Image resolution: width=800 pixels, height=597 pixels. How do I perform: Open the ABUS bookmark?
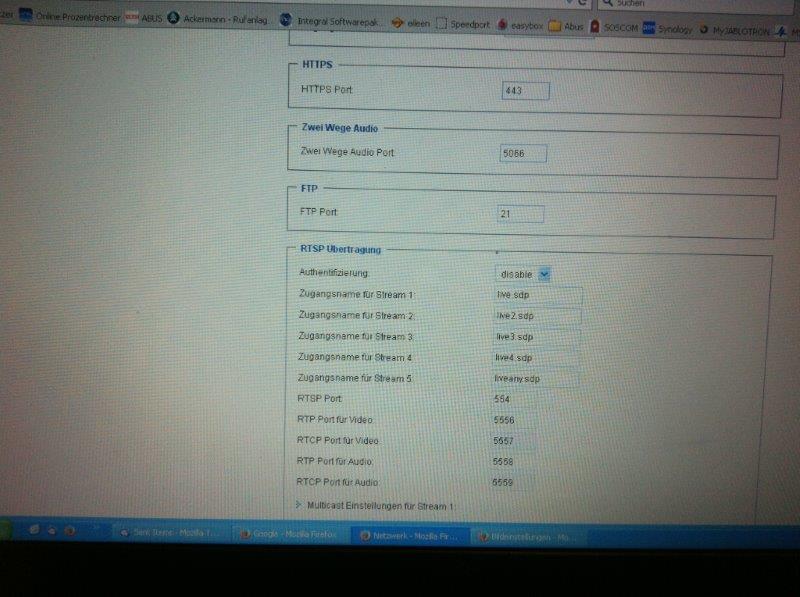tap(145, 18)
